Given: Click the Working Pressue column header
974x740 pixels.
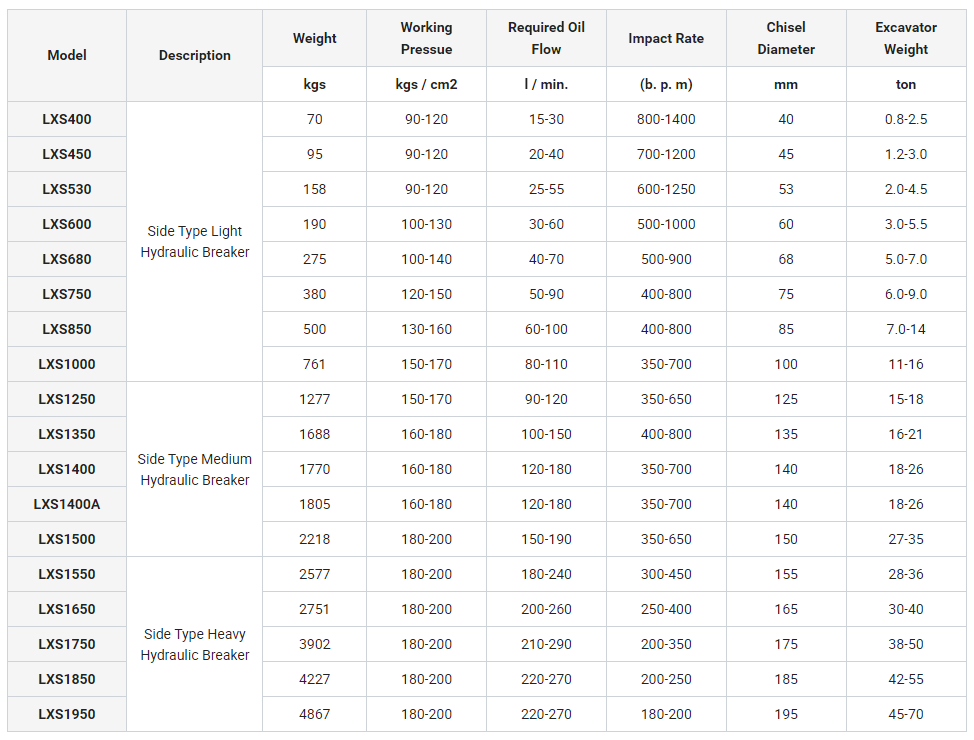Looking at the screenshot, I should (x=426, y=39).
